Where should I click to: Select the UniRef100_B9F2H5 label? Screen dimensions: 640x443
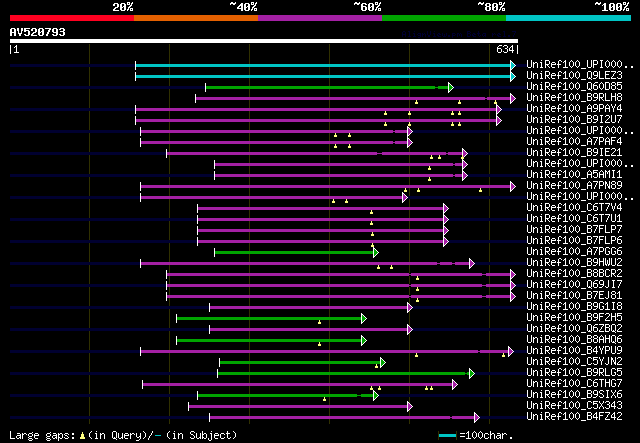574,318
